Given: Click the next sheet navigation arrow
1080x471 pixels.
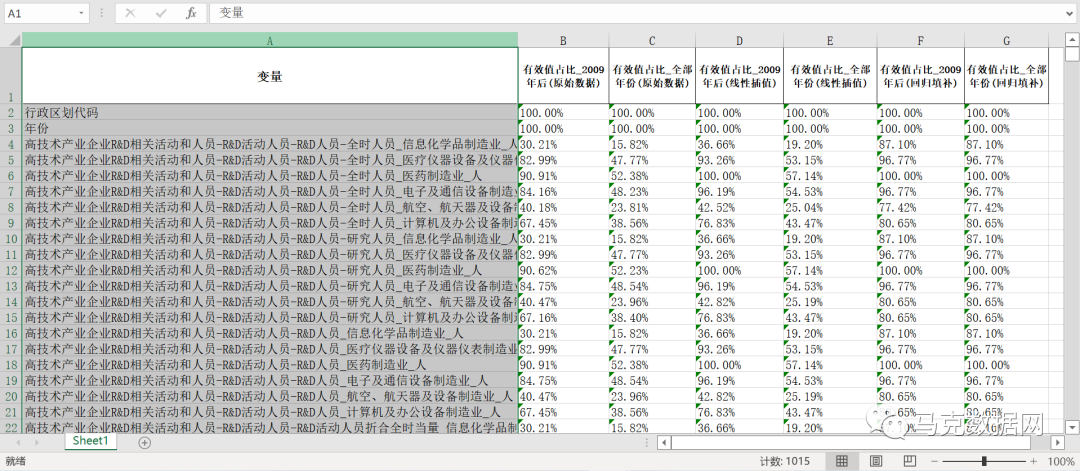Looking at the screenshot, I should (37, 442).
